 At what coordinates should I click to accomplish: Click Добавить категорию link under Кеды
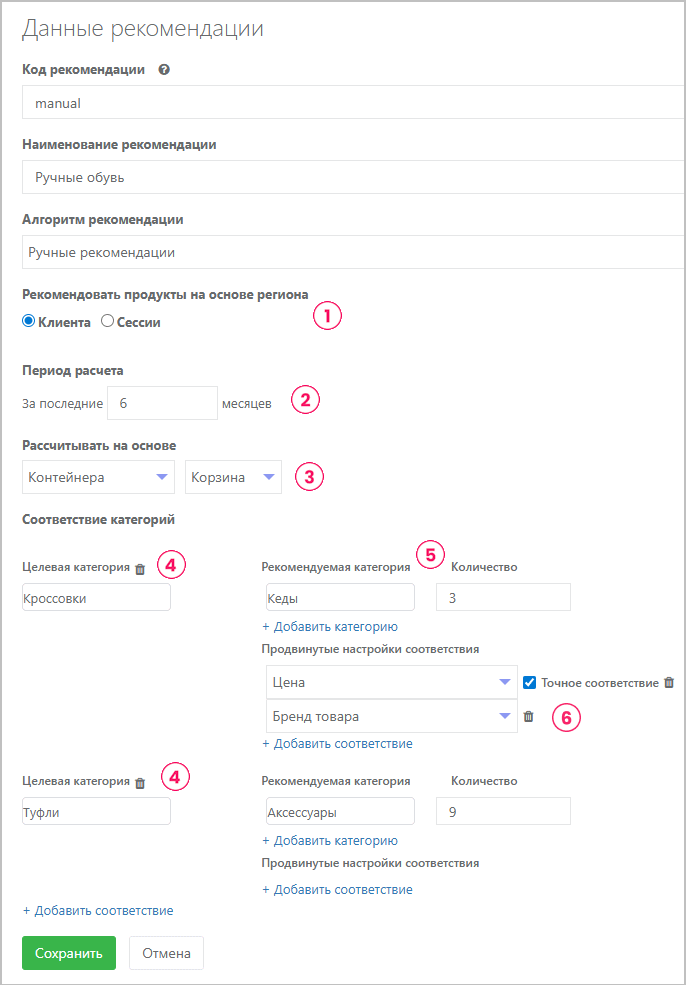tap(330, 626)
